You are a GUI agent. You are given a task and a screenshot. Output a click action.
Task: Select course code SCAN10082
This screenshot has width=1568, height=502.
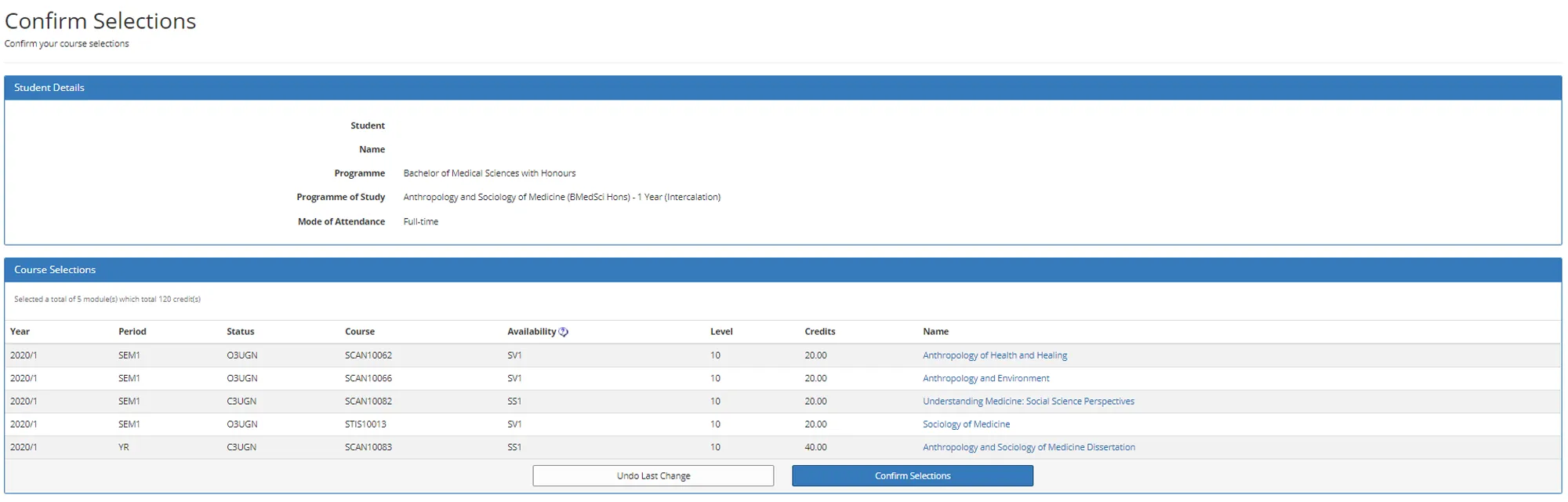coord(368,401)
